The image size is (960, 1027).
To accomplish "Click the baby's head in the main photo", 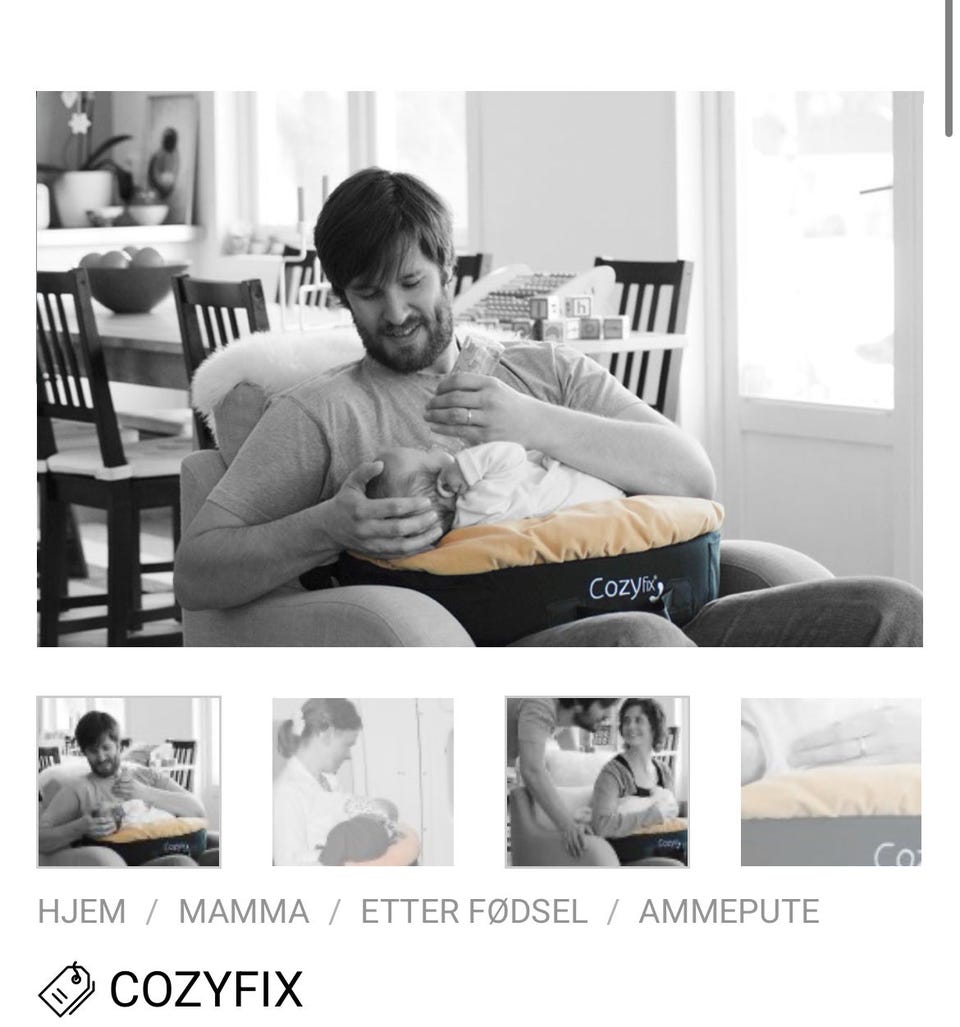I will pyautogui.click(x=411, y=490).
